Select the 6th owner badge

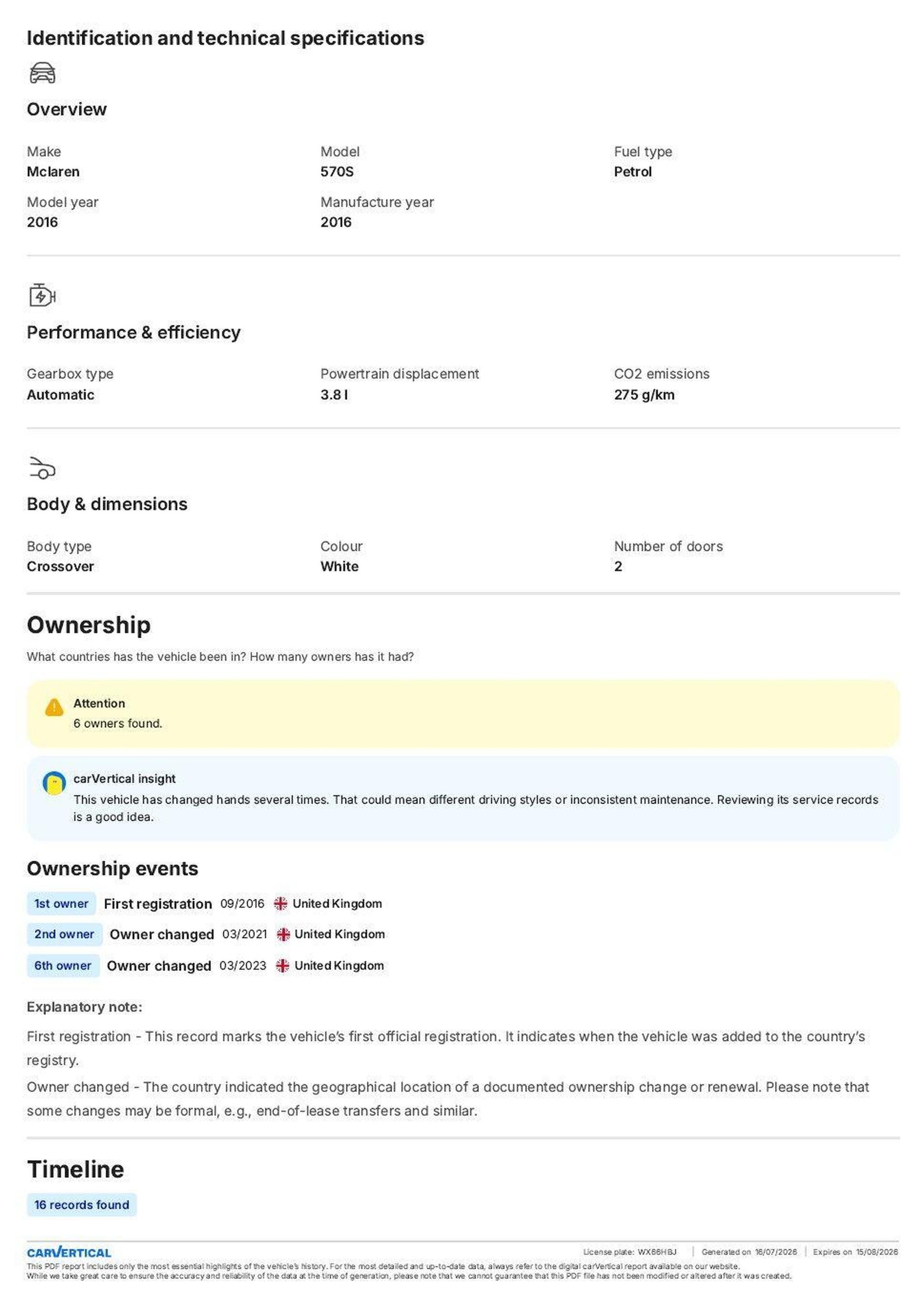coord(63,966)
